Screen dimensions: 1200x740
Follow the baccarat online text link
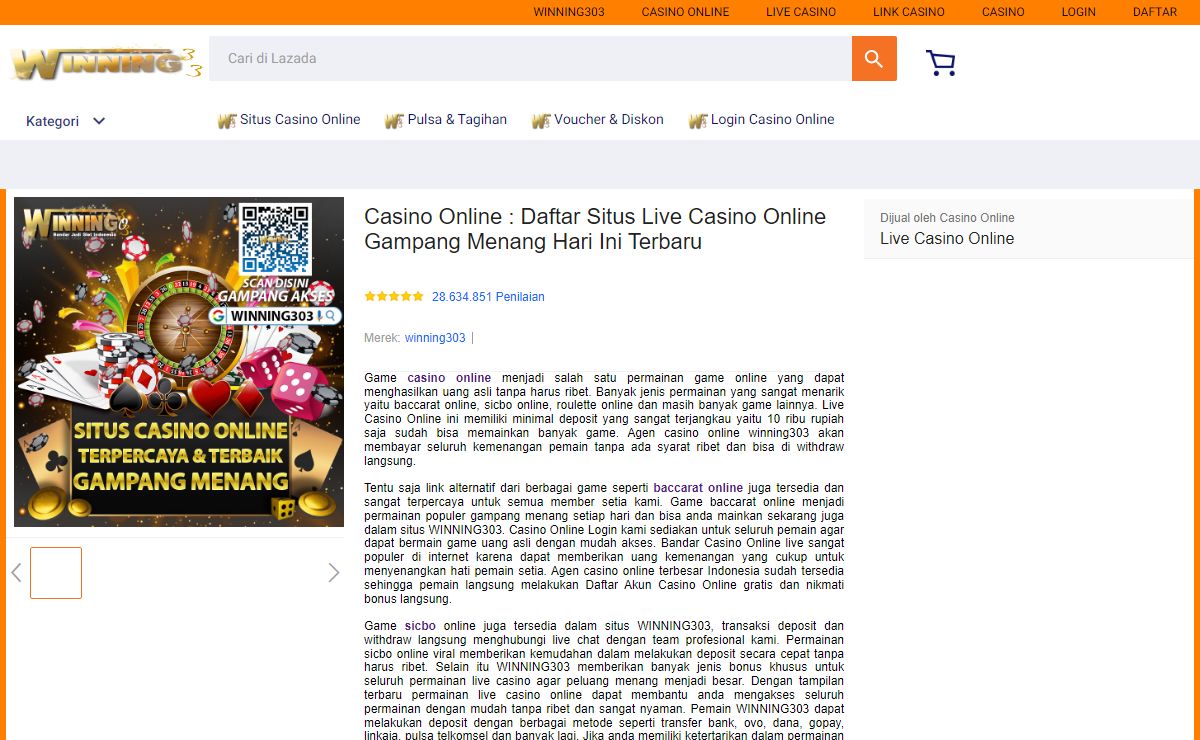[x=698, y=488]
